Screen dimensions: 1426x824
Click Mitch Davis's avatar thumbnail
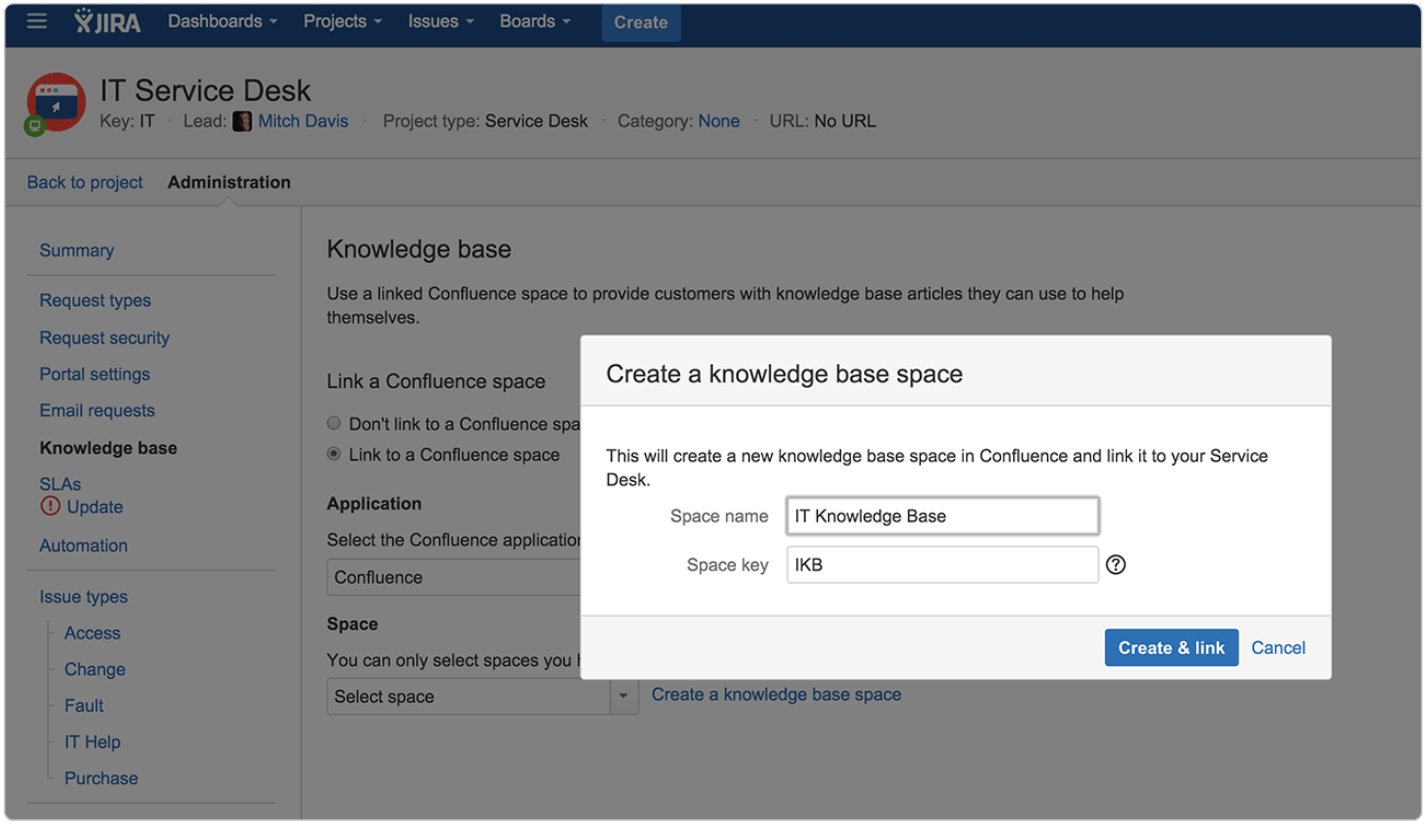242,122
